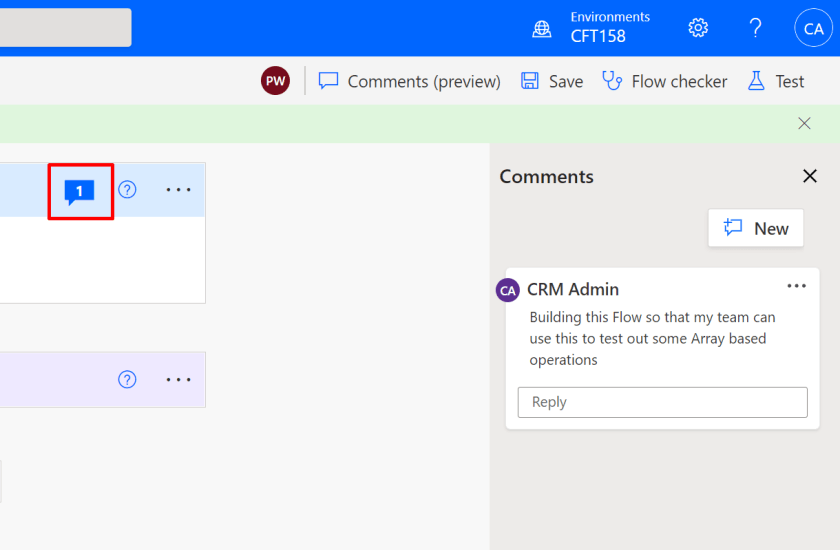Open the CA account avatar in the header
Image resolution: width=840 pixels, height=550 pixels.
click(813, 28)
